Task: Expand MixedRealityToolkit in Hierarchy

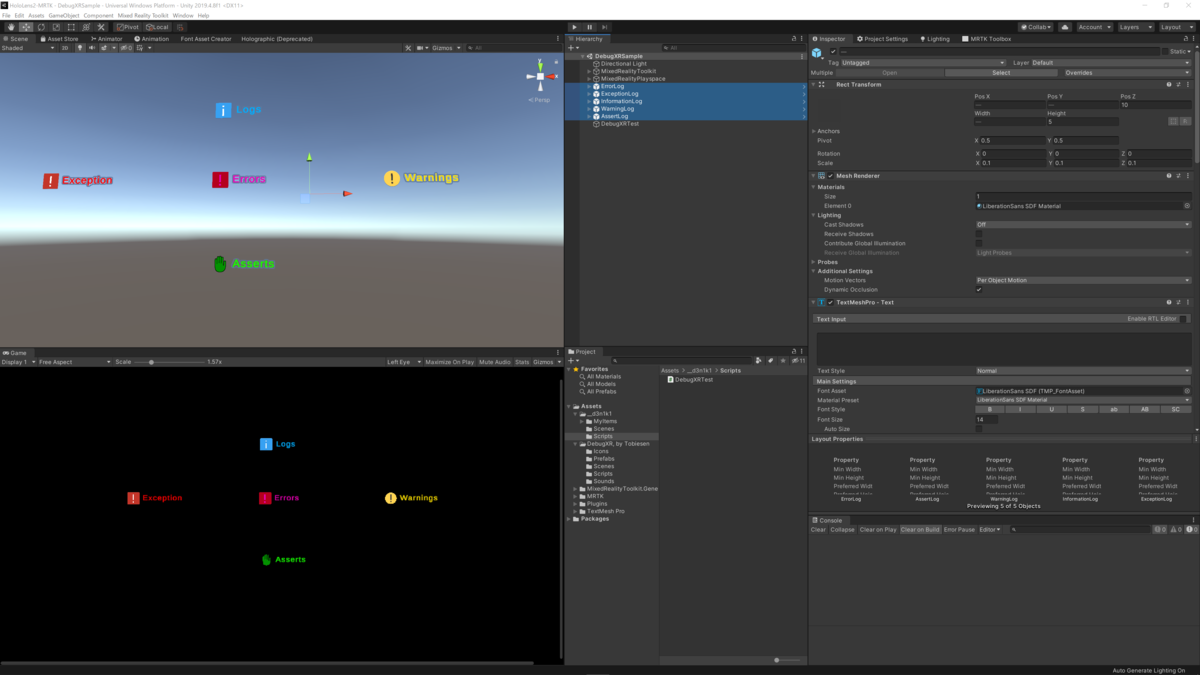Action: pyautogui.click(x=589, y=71)
